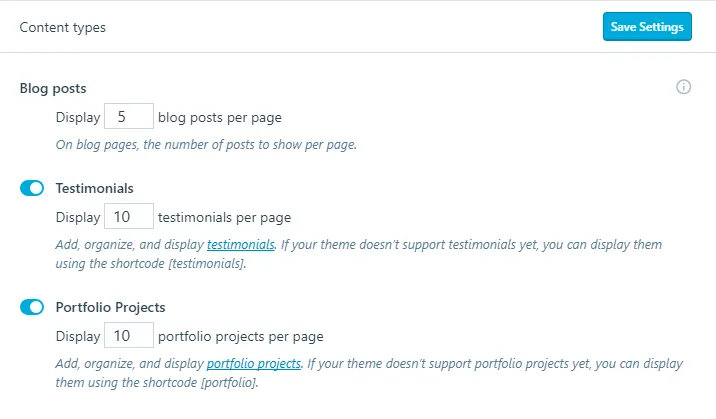Click the Portfolio Projects label text
This screenshot has height=419, width=716.
pyautogui.click(x=111, y=307)
